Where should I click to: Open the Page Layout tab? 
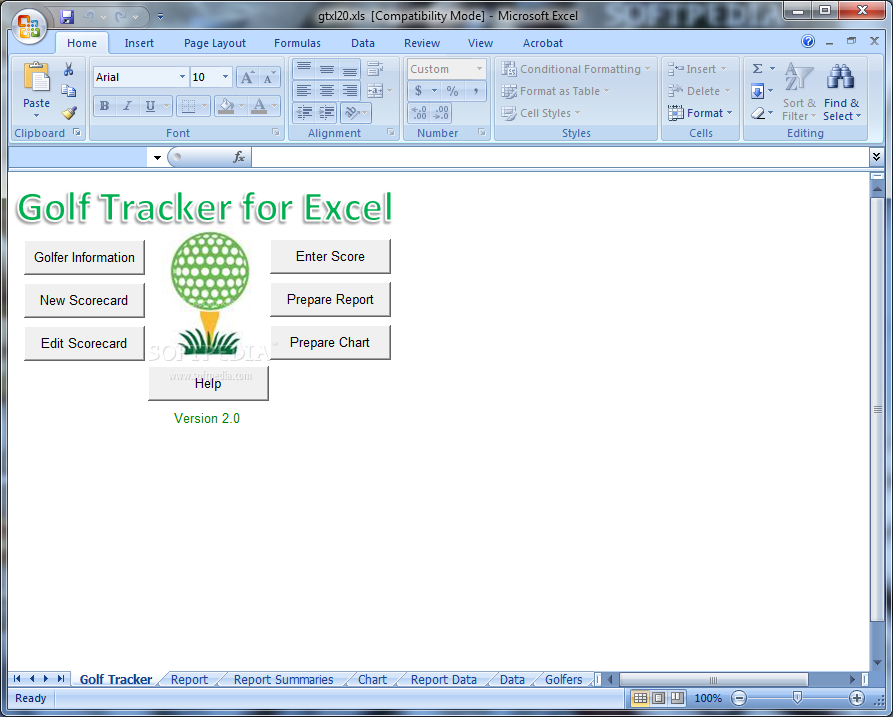[x=215, y=43]
